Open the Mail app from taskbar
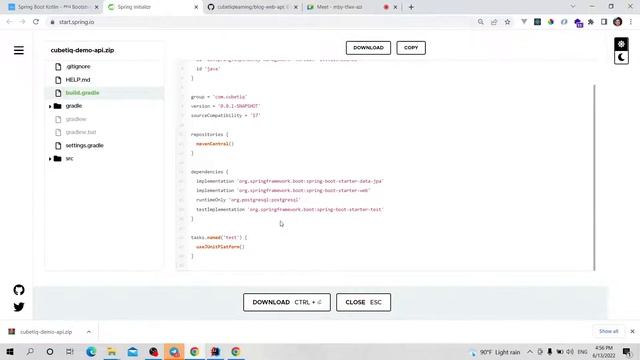The width and height of the screenshot is (640, 360). pyautogui.click(x=133, y=351)
